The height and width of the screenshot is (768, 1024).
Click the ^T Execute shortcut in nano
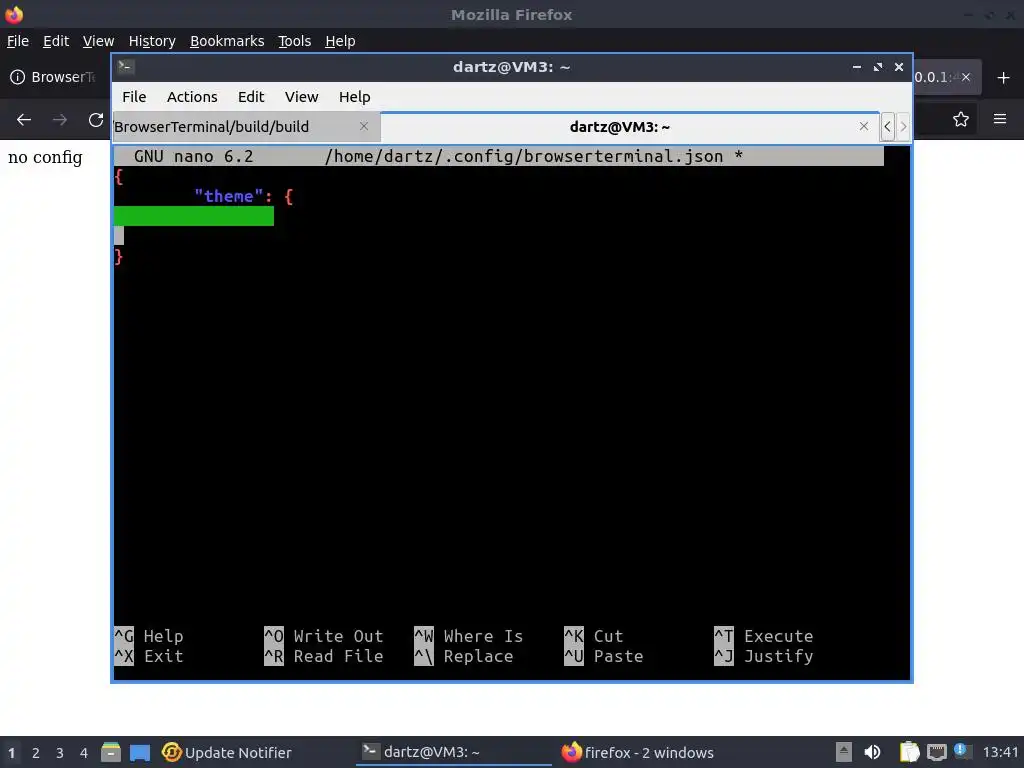click(764, 636)
